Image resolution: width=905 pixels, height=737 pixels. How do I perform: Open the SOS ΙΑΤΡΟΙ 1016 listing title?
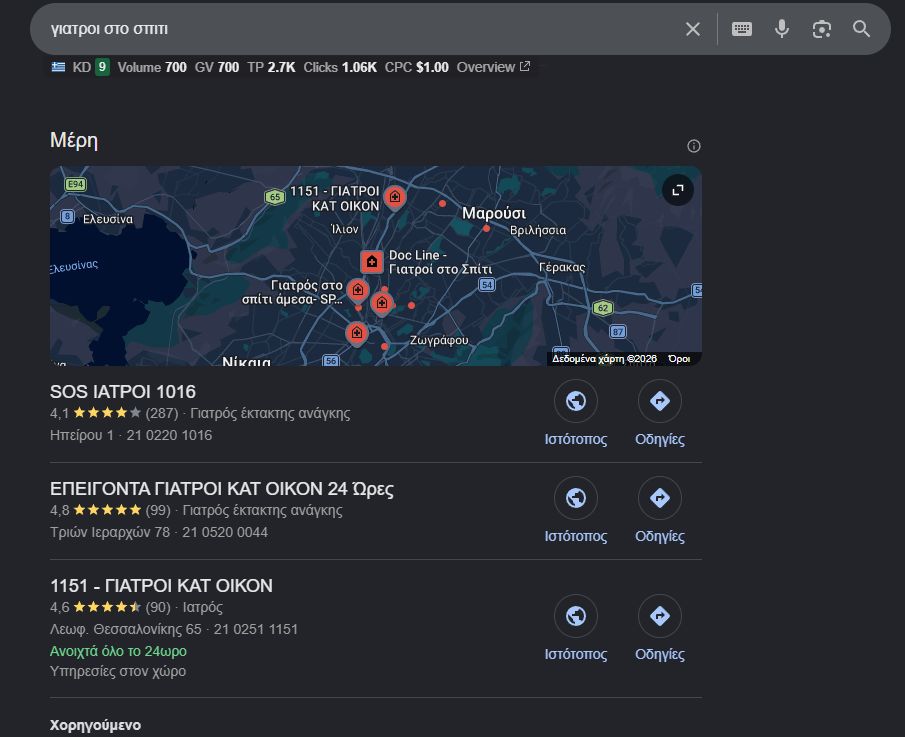tap(123, 392)
